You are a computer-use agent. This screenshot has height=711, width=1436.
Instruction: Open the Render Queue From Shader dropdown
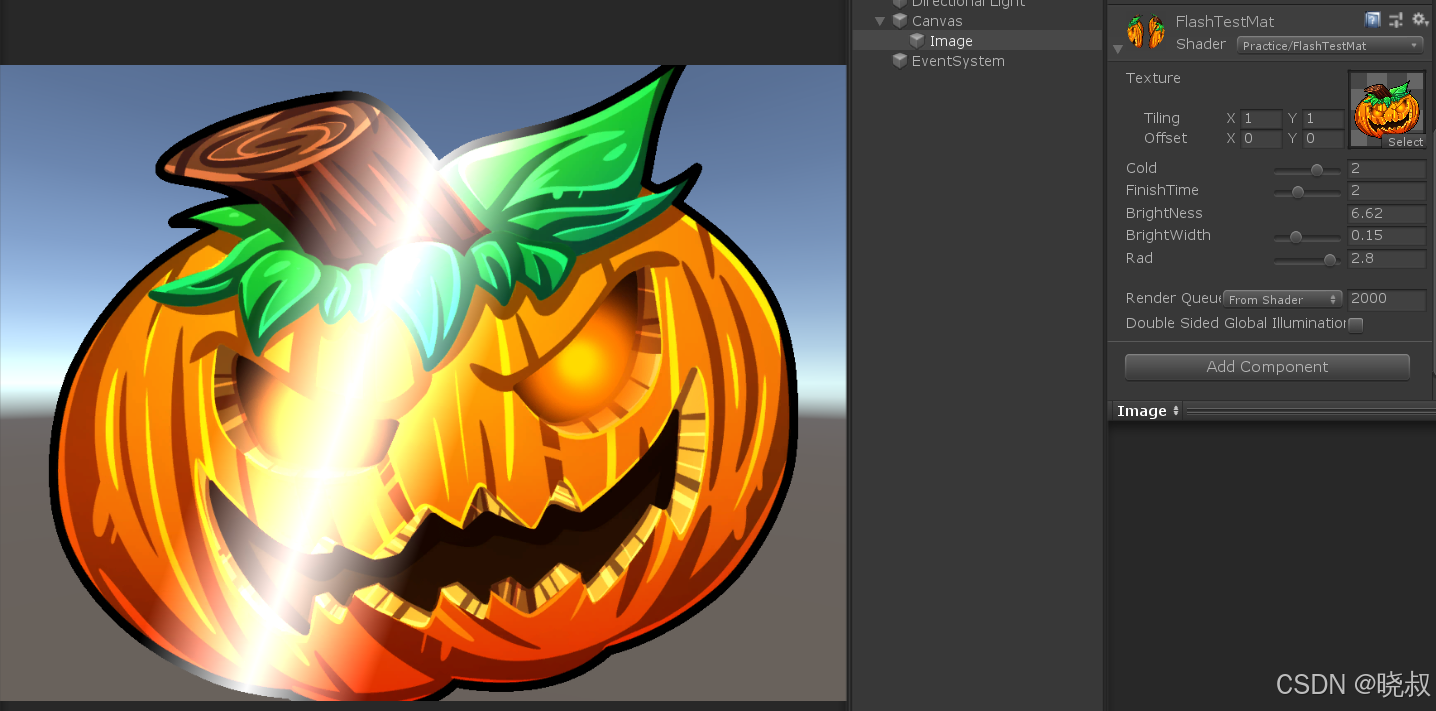click(1283, 299)
